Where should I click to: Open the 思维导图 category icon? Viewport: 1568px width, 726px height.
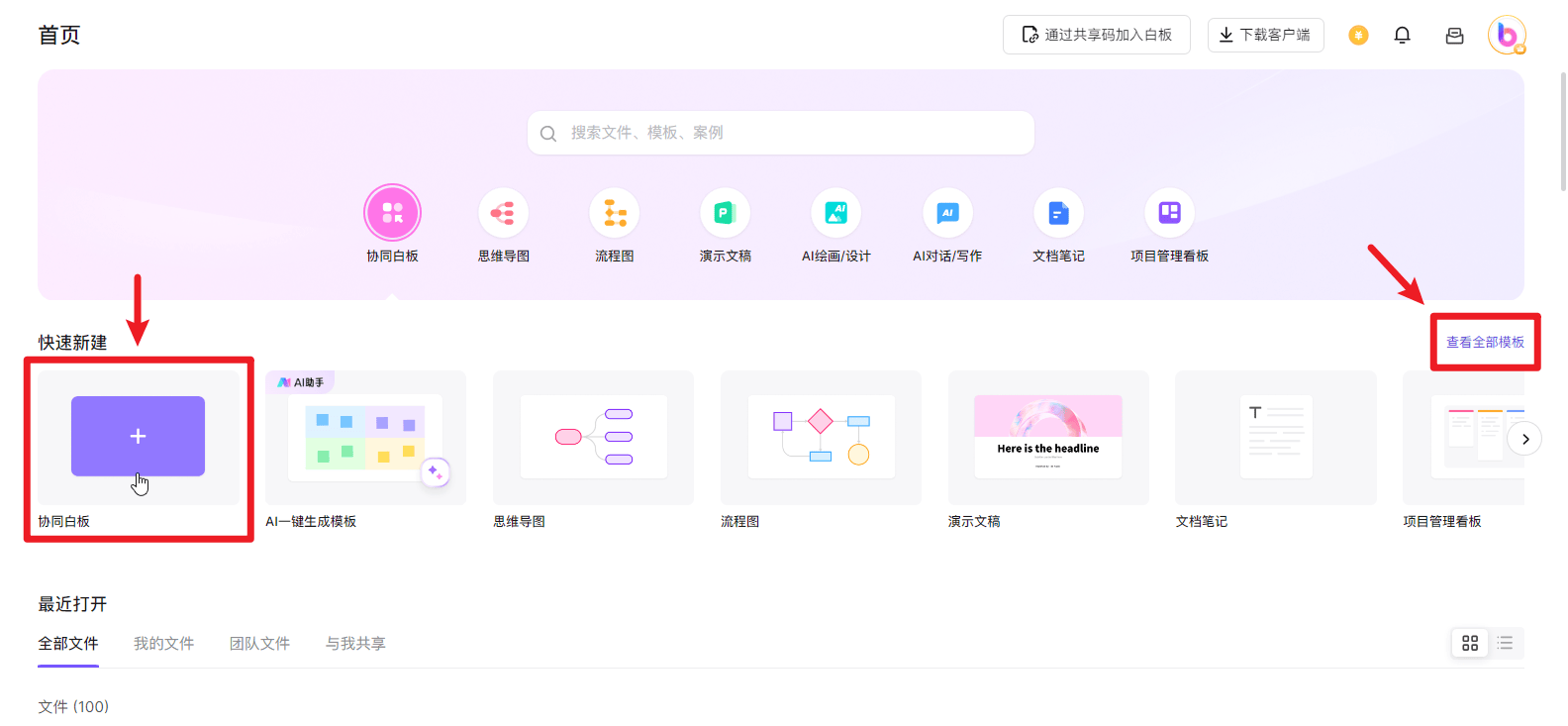tap(503, 213)
